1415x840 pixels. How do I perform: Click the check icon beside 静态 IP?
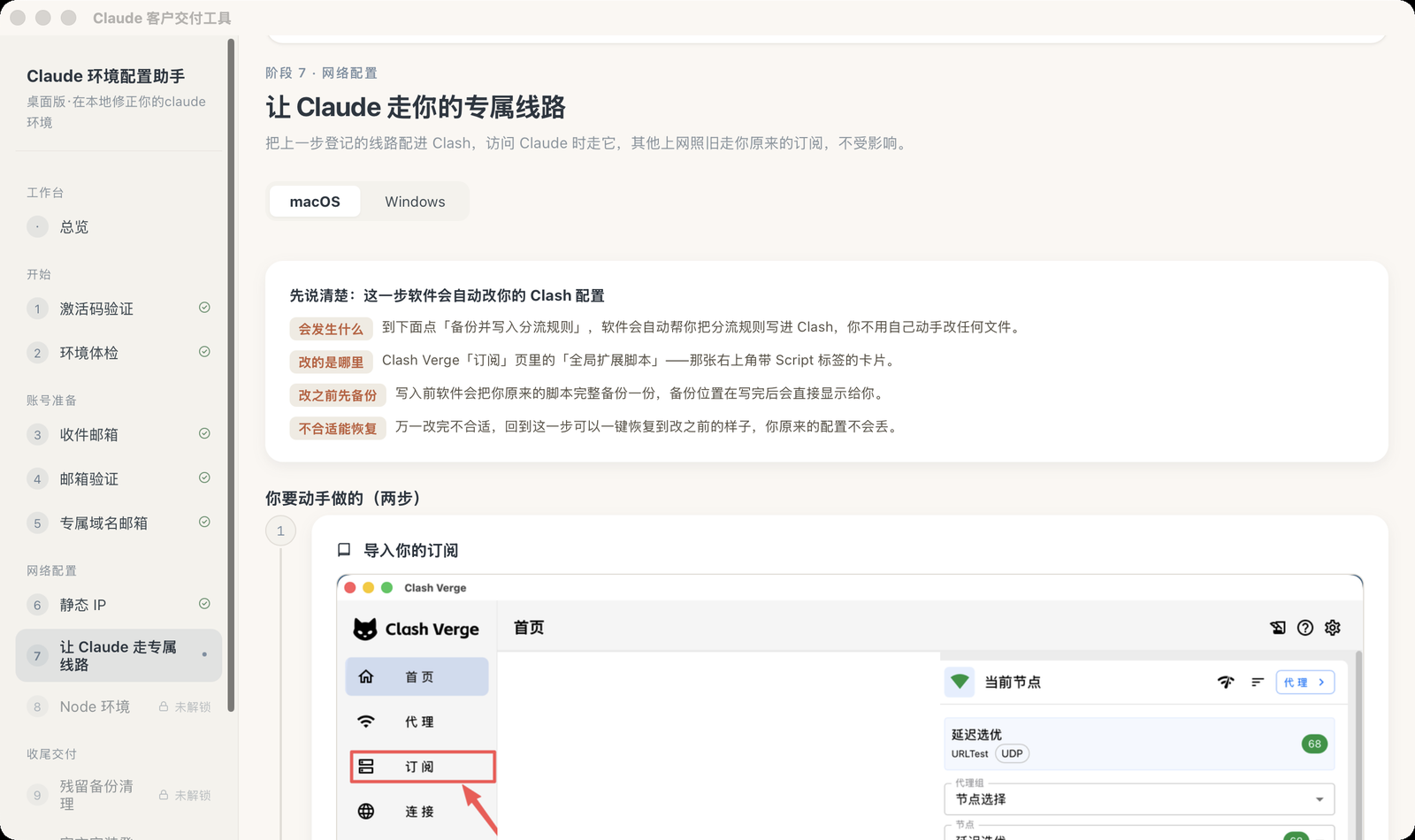coord(204,604)
